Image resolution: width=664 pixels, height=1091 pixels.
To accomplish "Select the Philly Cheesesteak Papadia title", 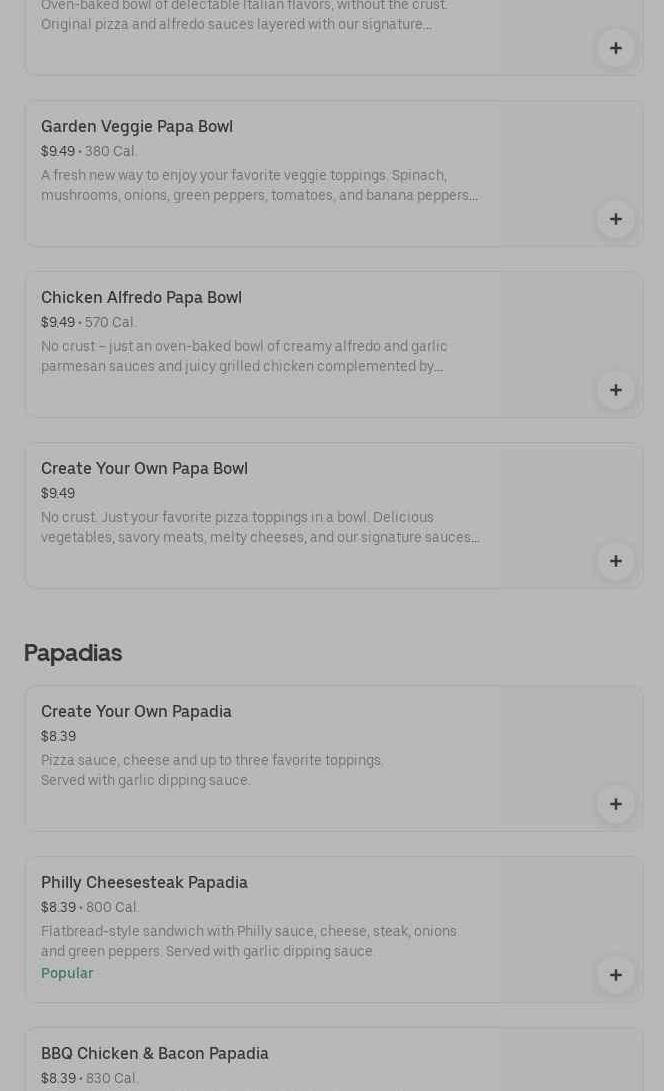I will pyautogui.click(x=144, y=882).
